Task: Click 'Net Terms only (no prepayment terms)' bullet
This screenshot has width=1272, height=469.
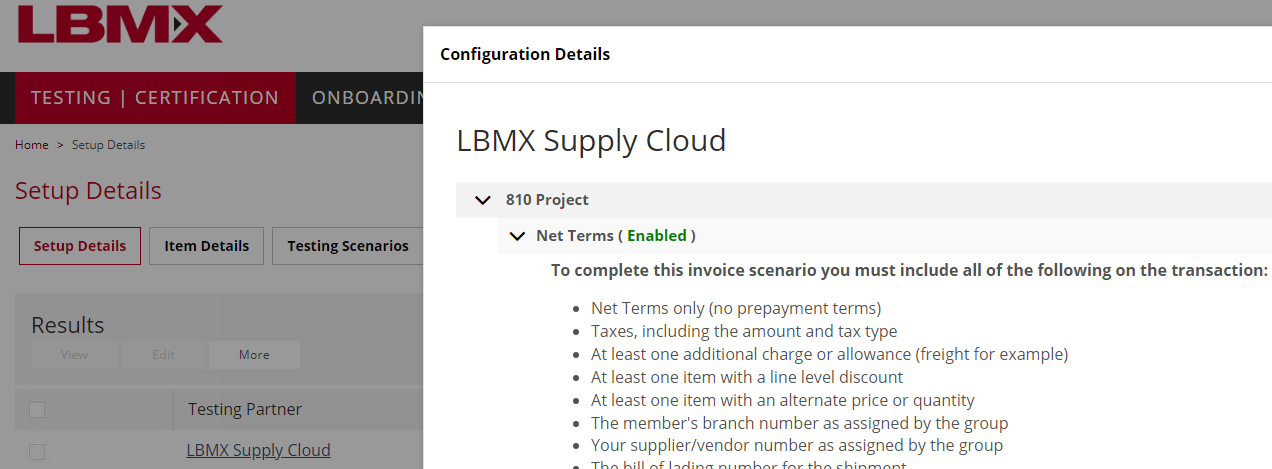Action: (x=736, y=308)
